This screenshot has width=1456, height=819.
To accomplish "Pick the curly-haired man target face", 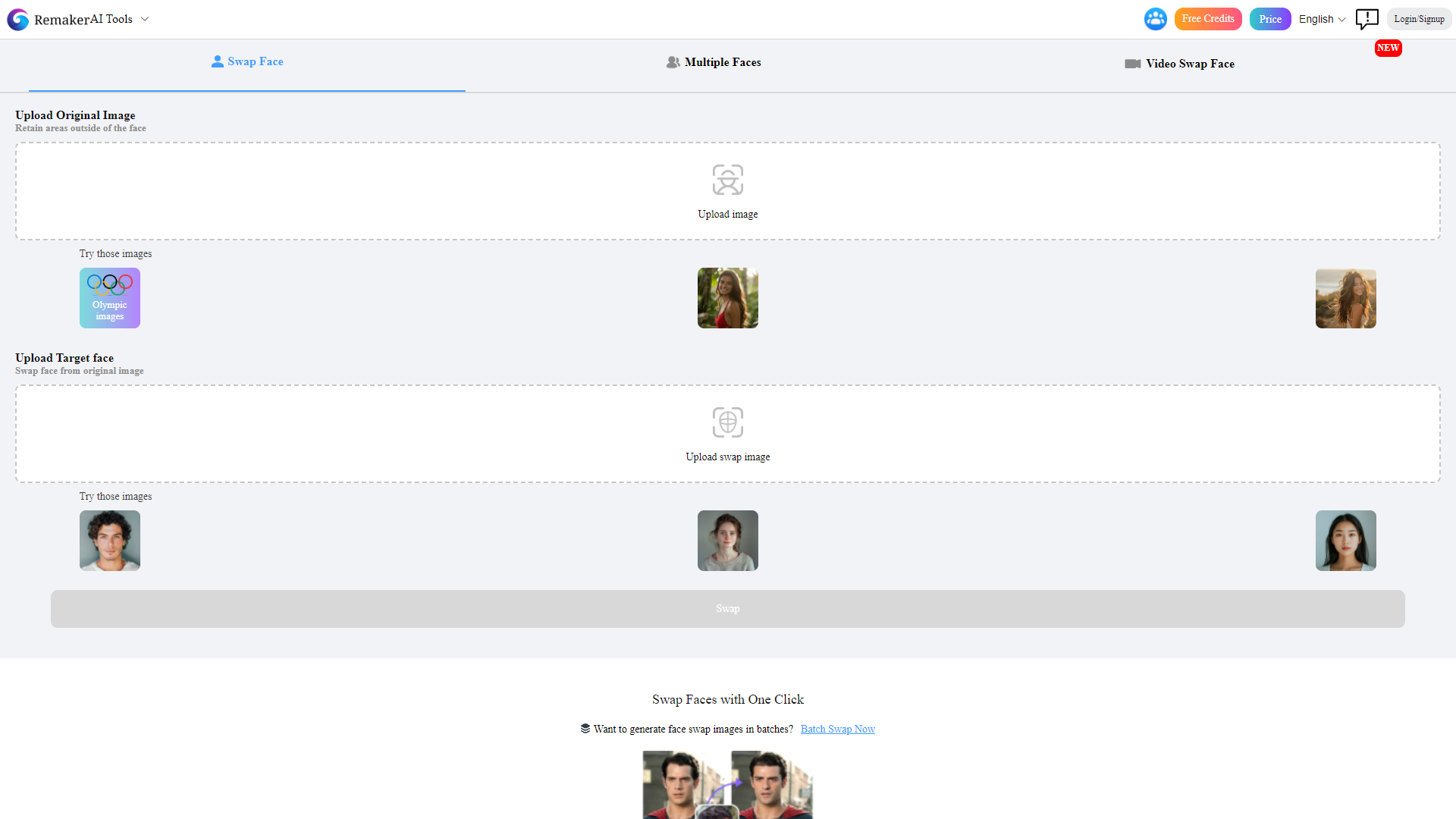I will point(110,541).
